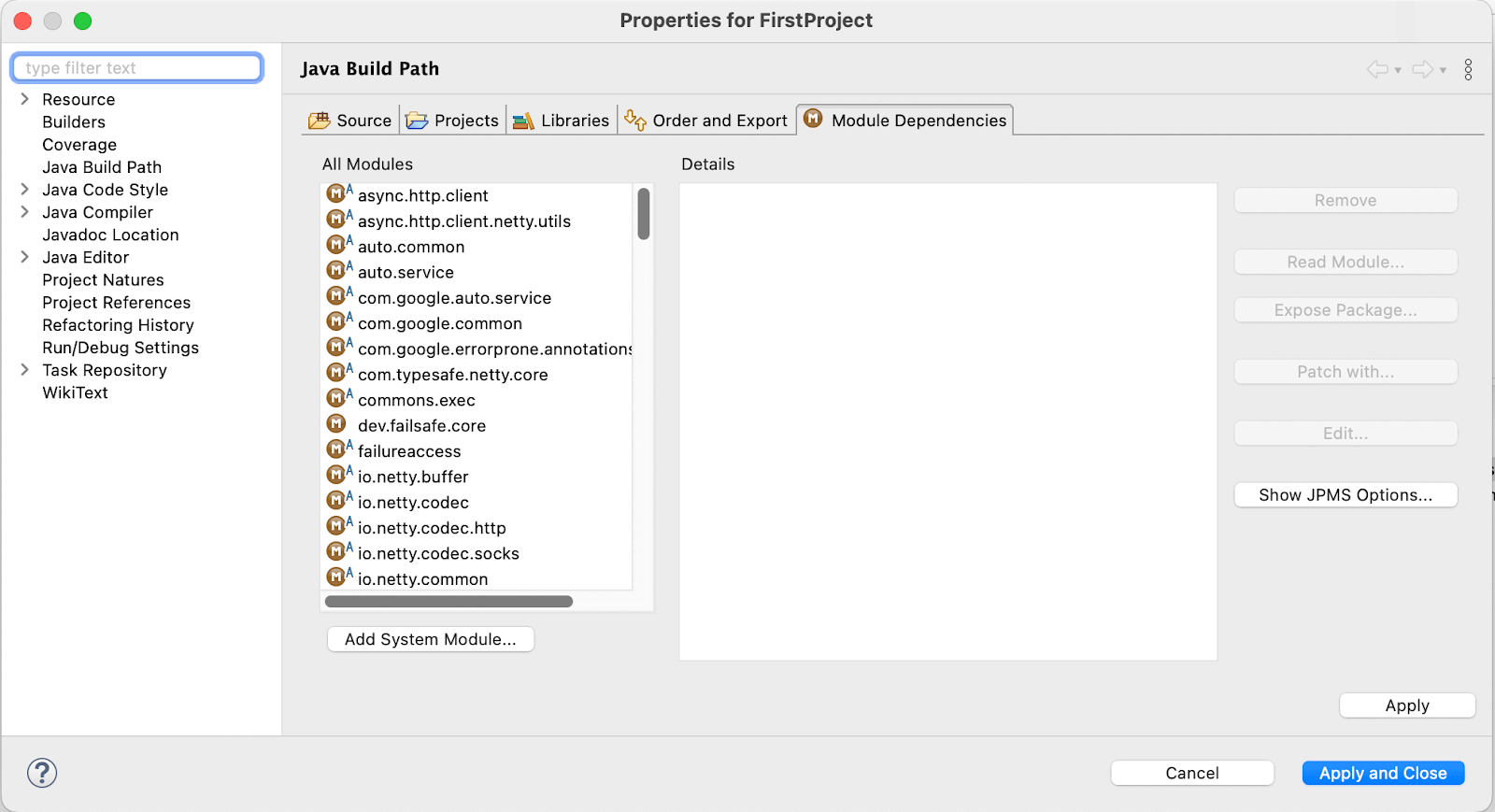Select Project Natures in the tree
This screenshot has width=1495, height=812.
click(x=103, y=280)
